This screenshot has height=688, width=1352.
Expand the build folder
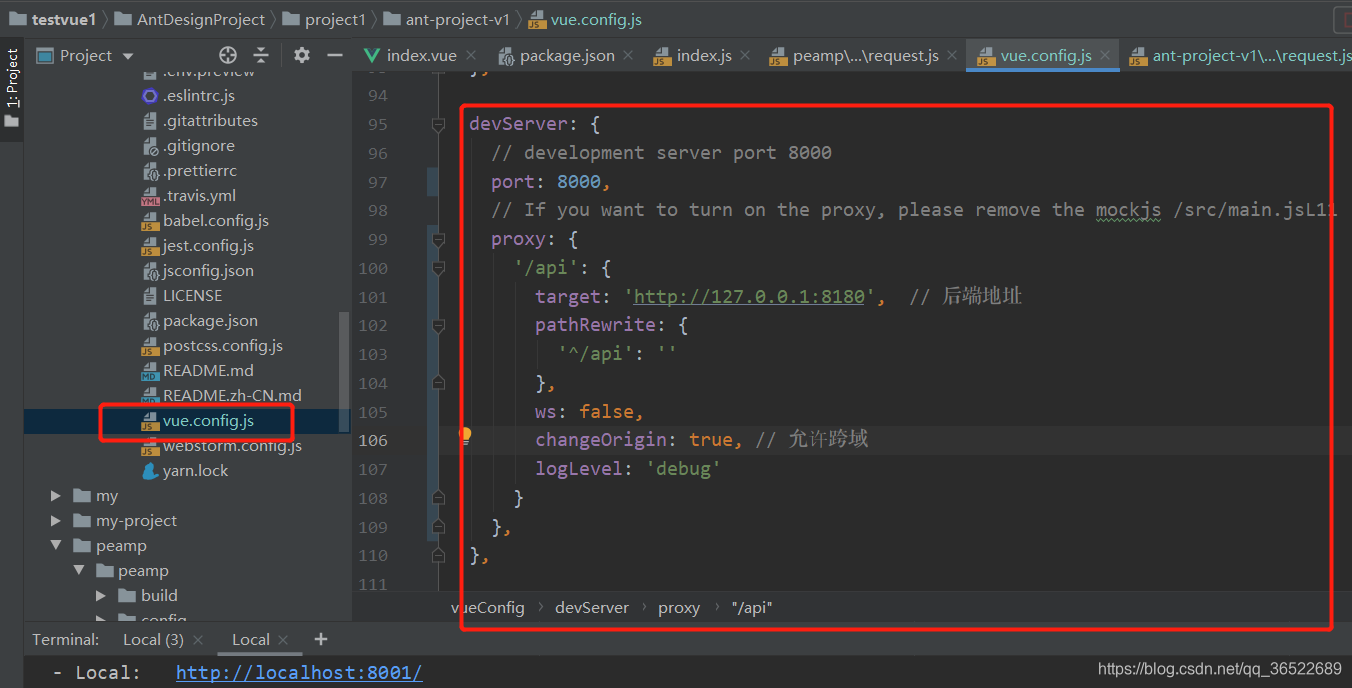click(101, 596)
